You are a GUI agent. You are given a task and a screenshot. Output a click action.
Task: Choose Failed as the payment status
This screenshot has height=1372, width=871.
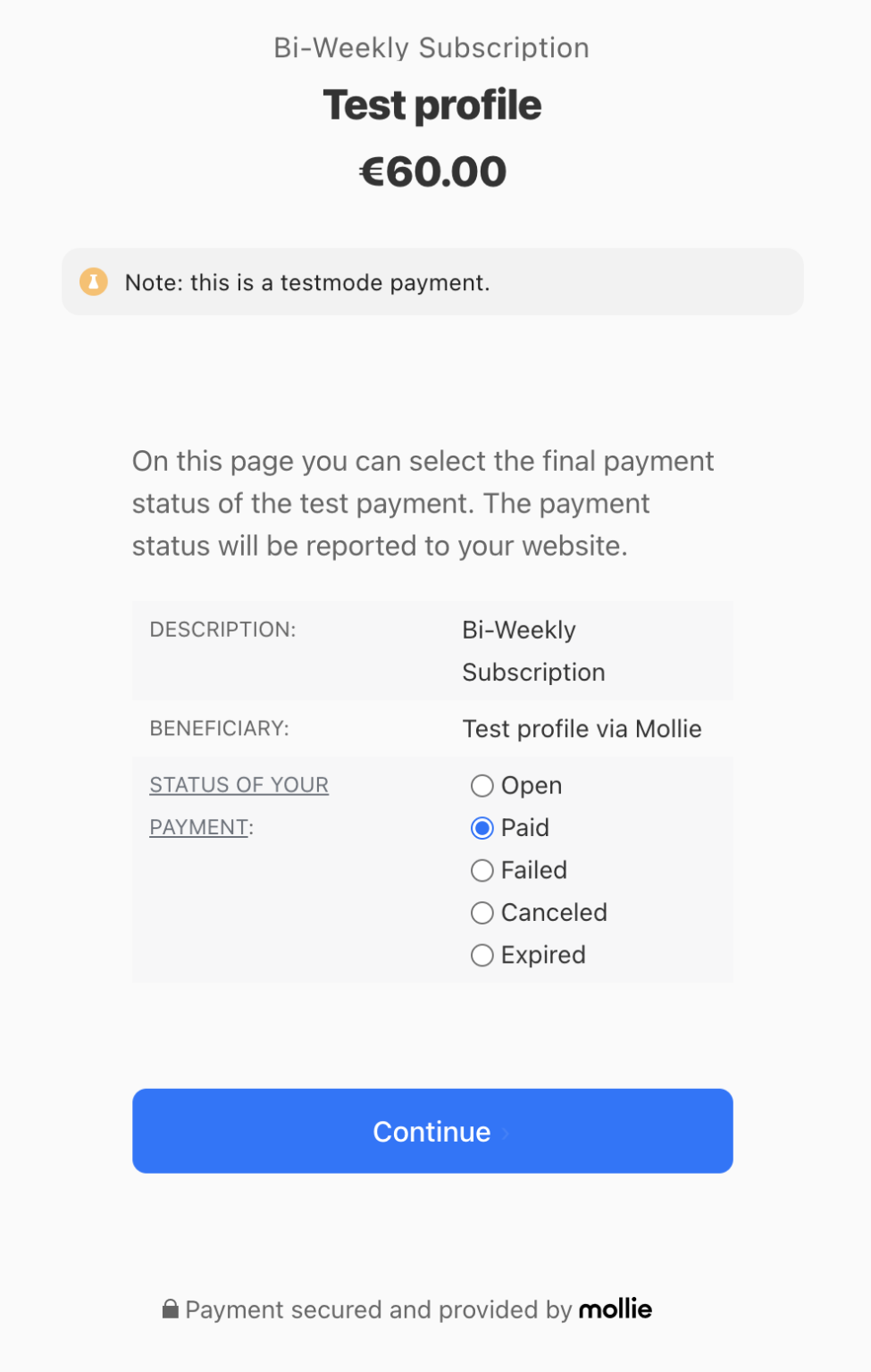coord(482,870)
